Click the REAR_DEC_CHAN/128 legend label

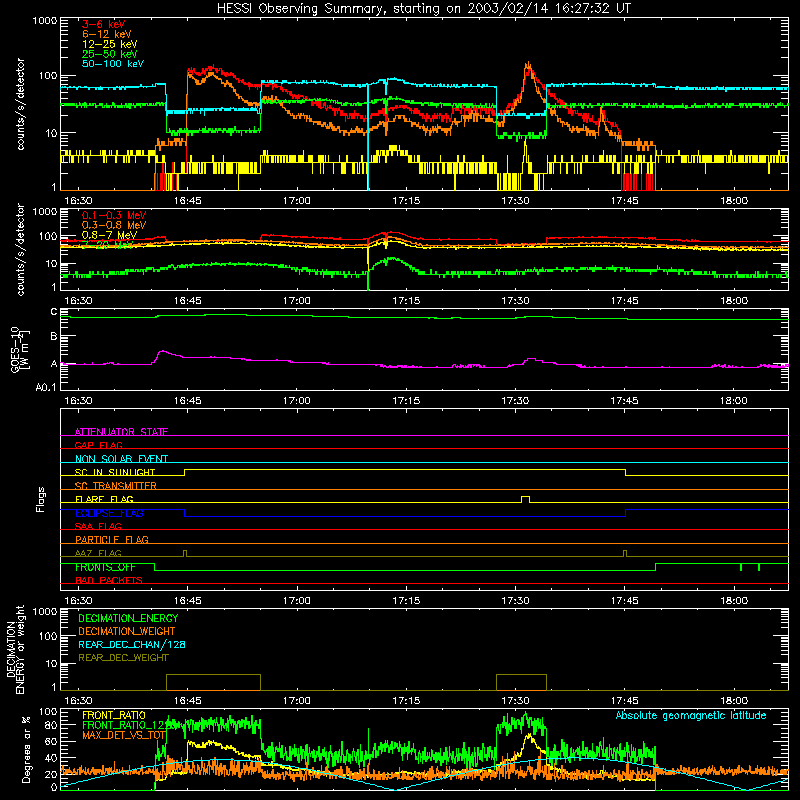point(132,644)
